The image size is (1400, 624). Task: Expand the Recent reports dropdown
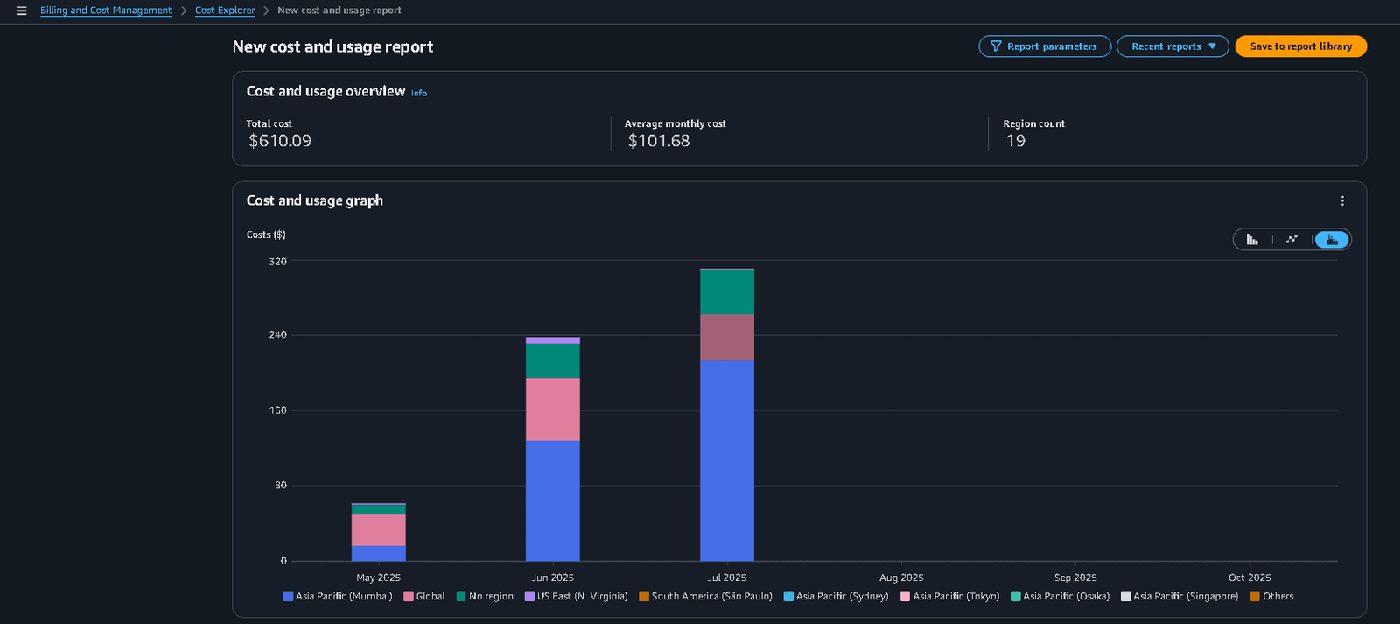(1173, 46)
